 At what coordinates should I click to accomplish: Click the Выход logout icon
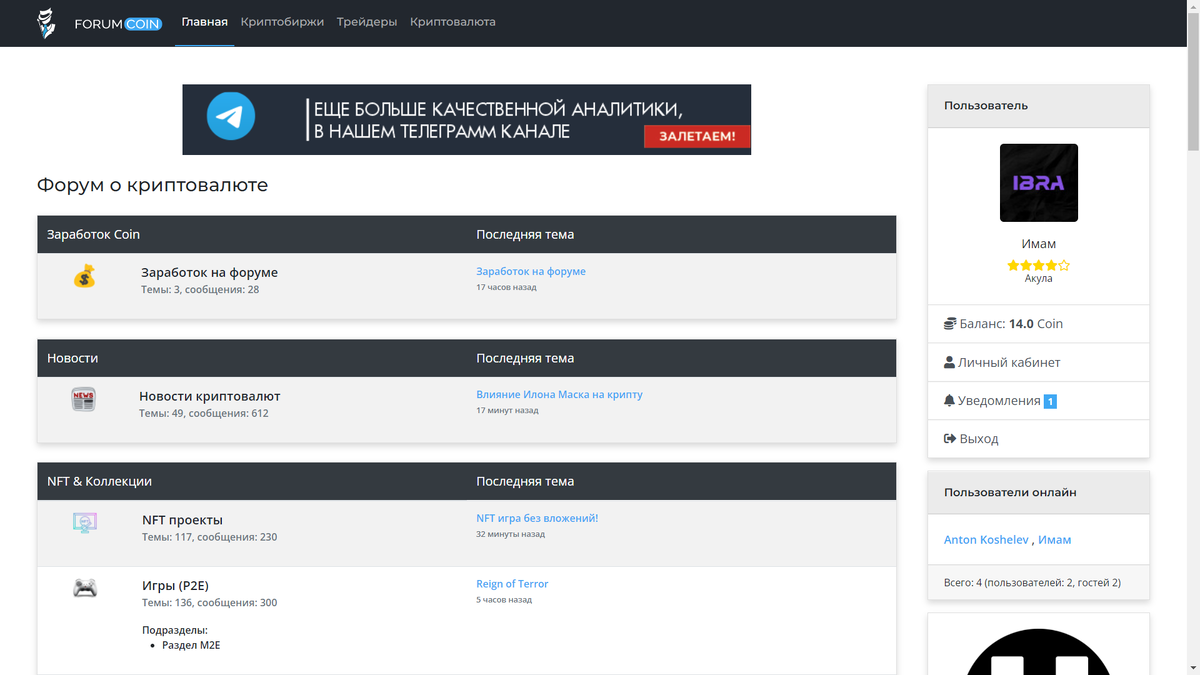950,439
